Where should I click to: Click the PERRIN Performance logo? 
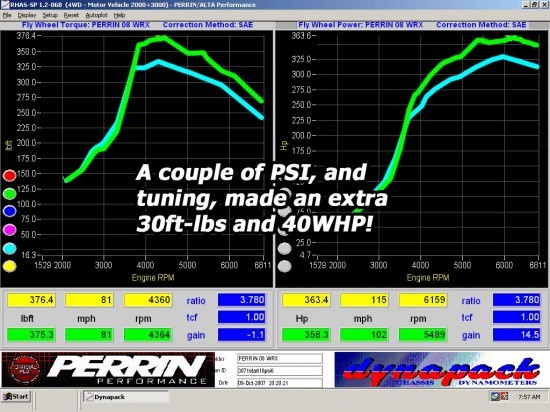pos(108,370)
